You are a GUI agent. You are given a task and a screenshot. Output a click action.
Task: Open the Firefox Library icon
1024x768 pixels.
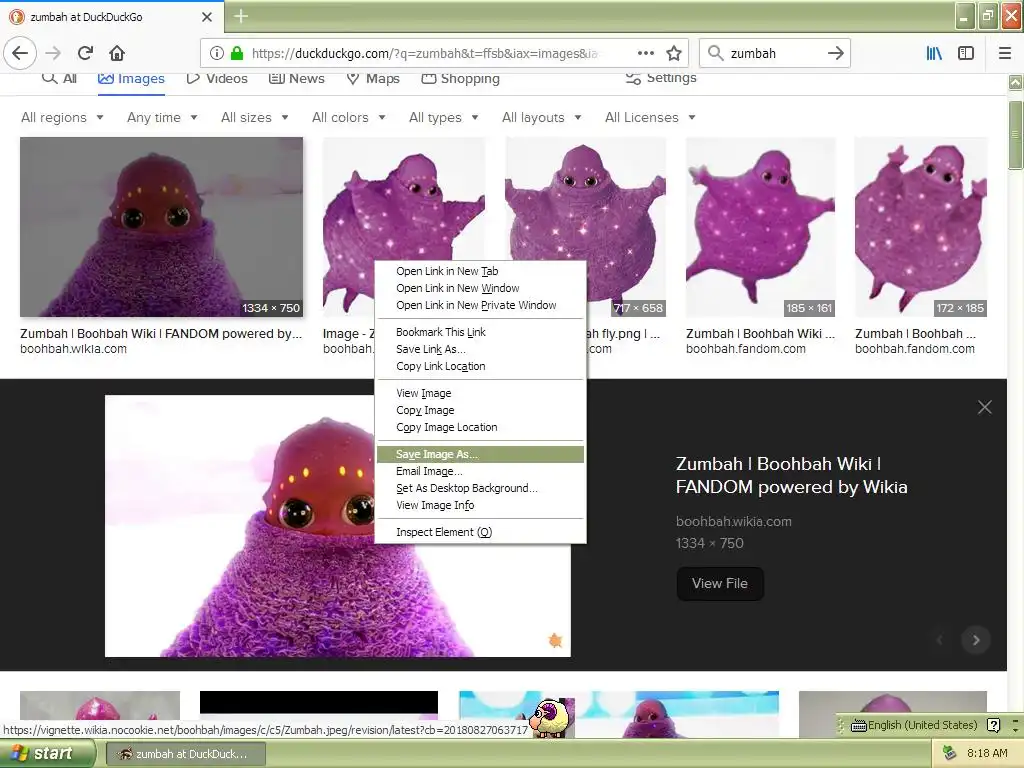click(x=934, y=53)
